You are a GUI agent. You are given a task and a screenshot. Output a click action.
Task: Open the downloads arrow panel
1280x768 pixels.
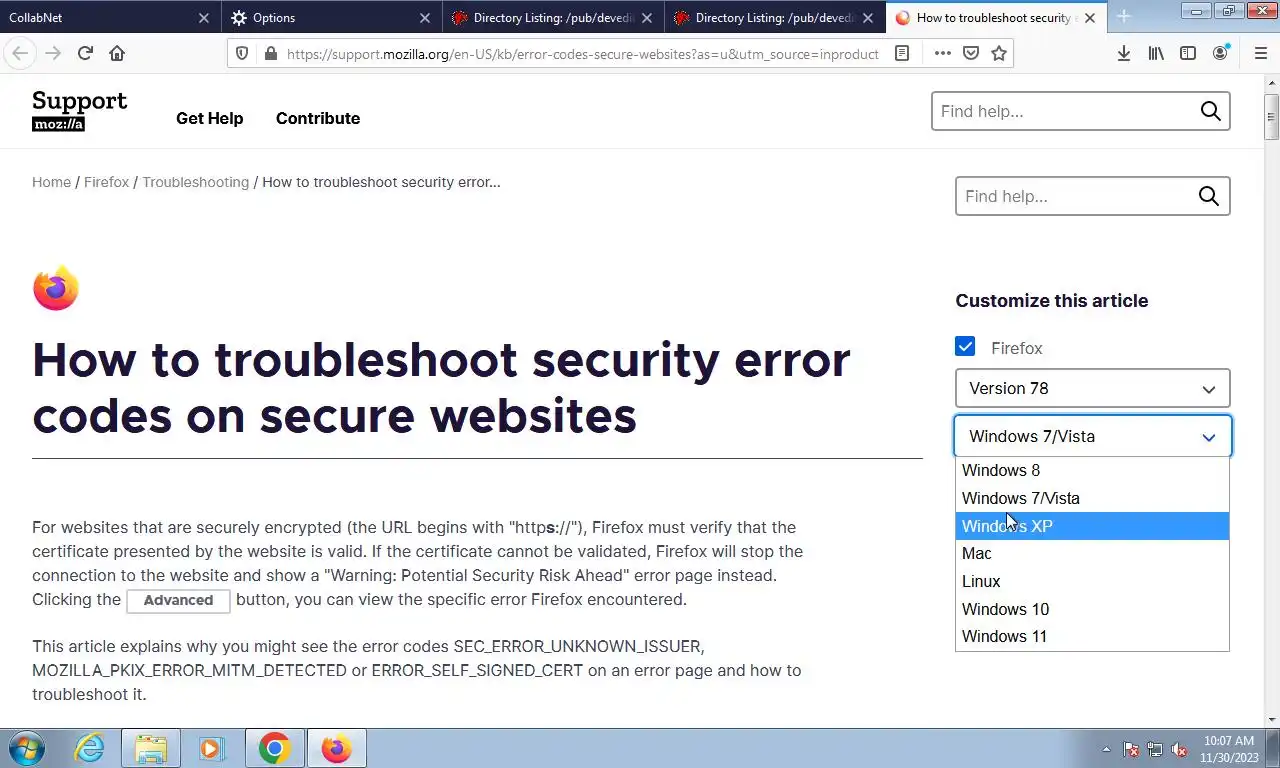click(1124, 54)
